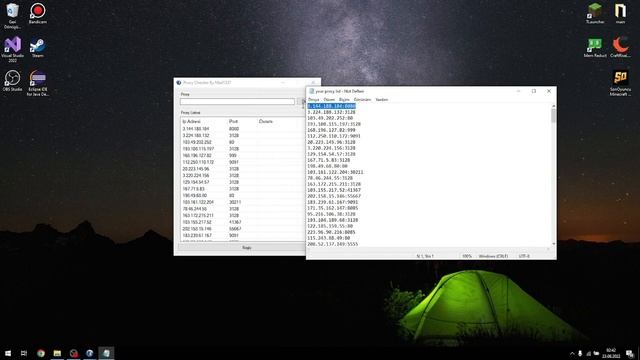This screenshot has width=640, height=360.
Task: Open the notification center icon
Action: 629,353
